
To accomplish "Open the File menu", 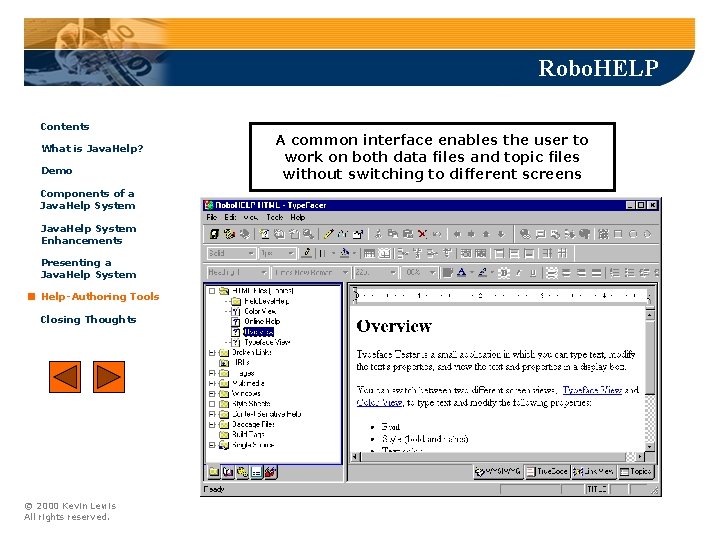I will [x=211, y=217].
